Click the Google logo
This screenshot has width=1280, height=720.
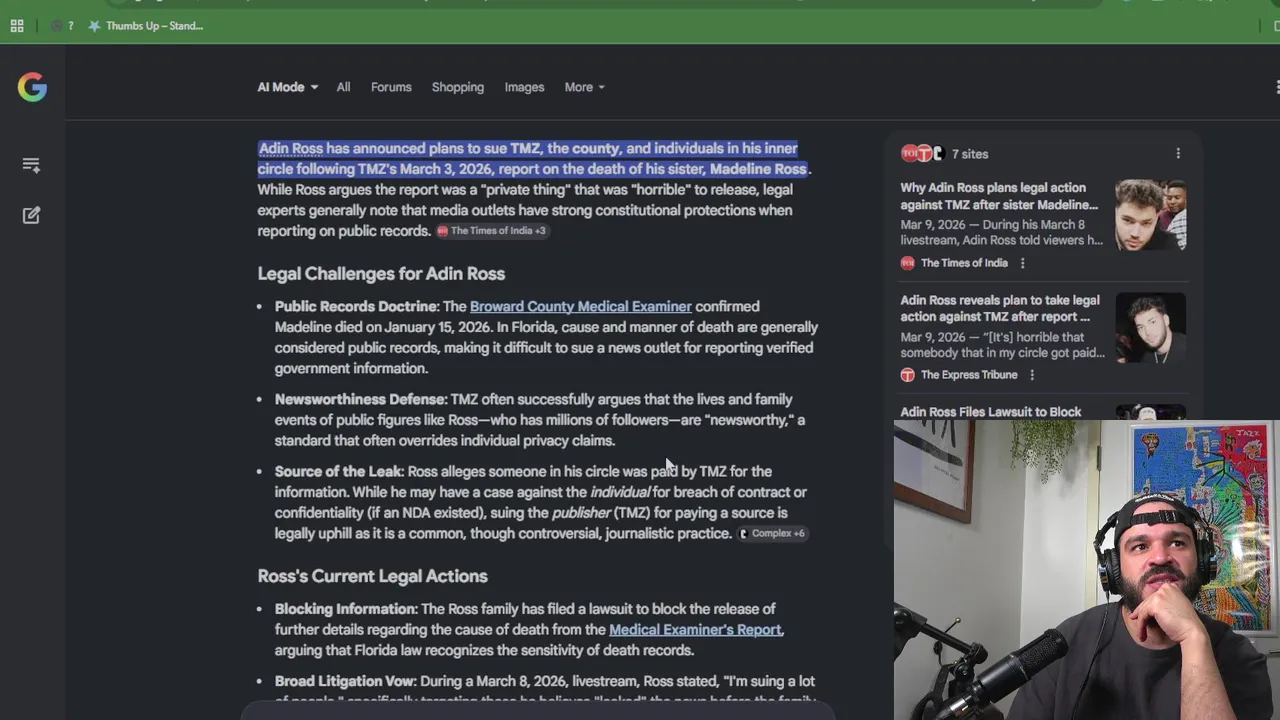point(32,87)
